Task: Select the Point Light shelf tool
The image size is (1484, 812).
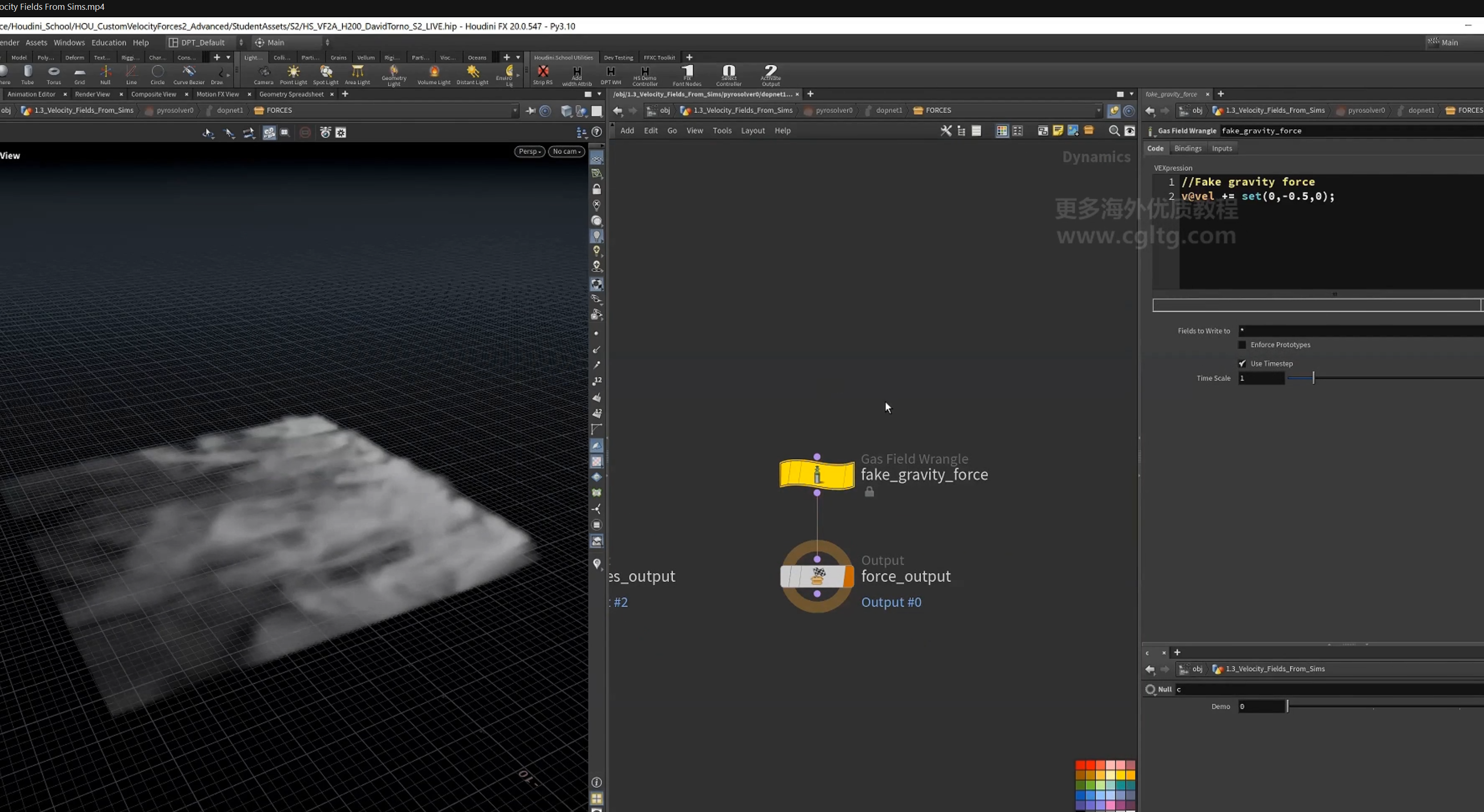Action: [293, 75]
